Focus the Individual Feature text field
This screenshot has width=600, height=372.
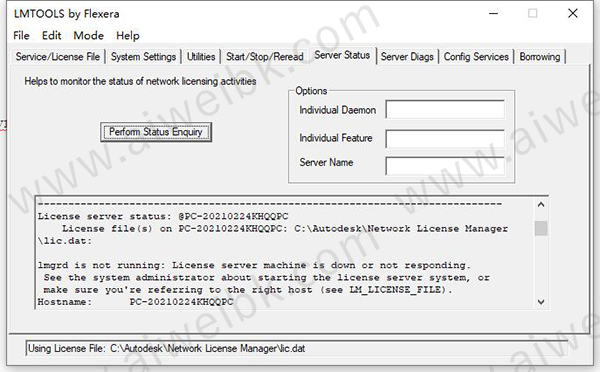(445, 138)
